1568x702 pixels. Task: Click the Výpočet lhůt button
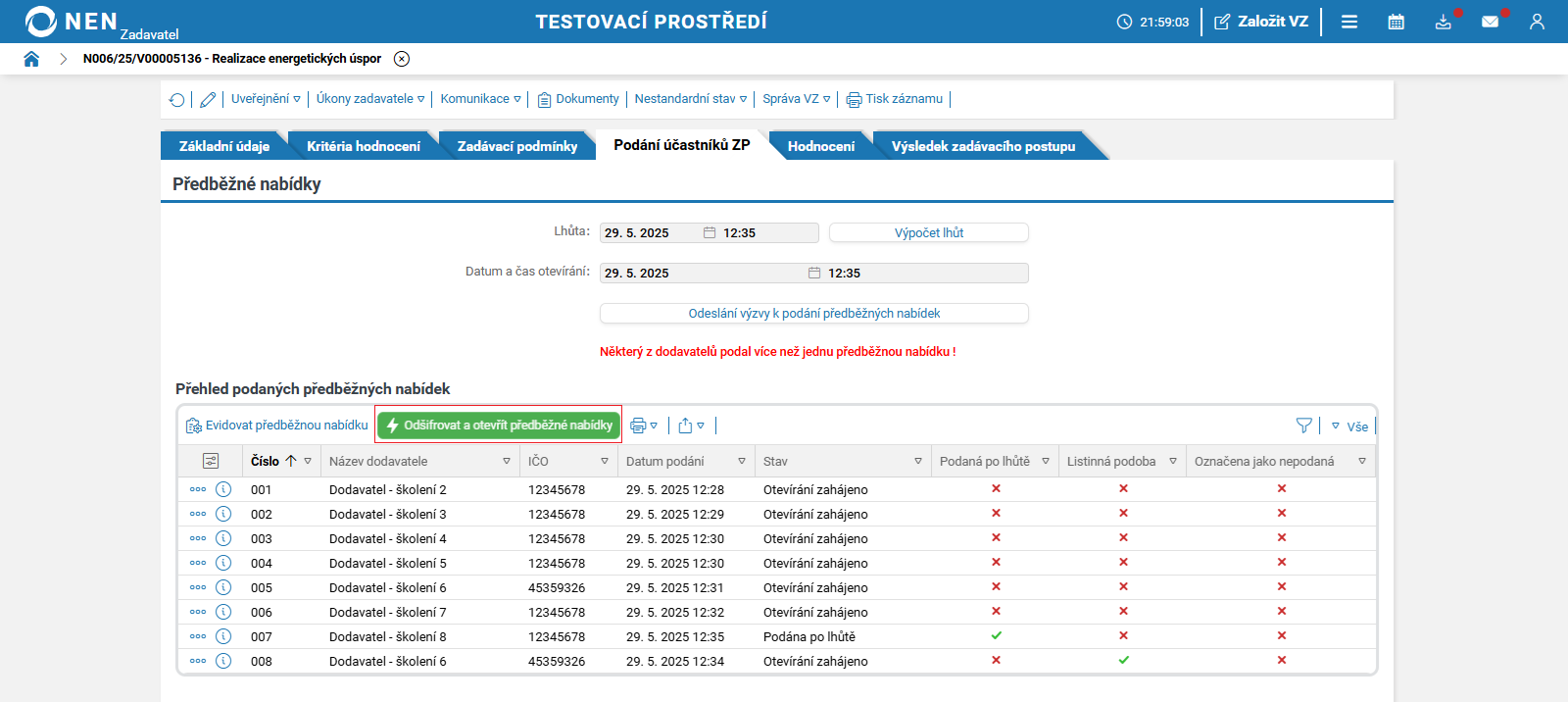click(928, 232)
